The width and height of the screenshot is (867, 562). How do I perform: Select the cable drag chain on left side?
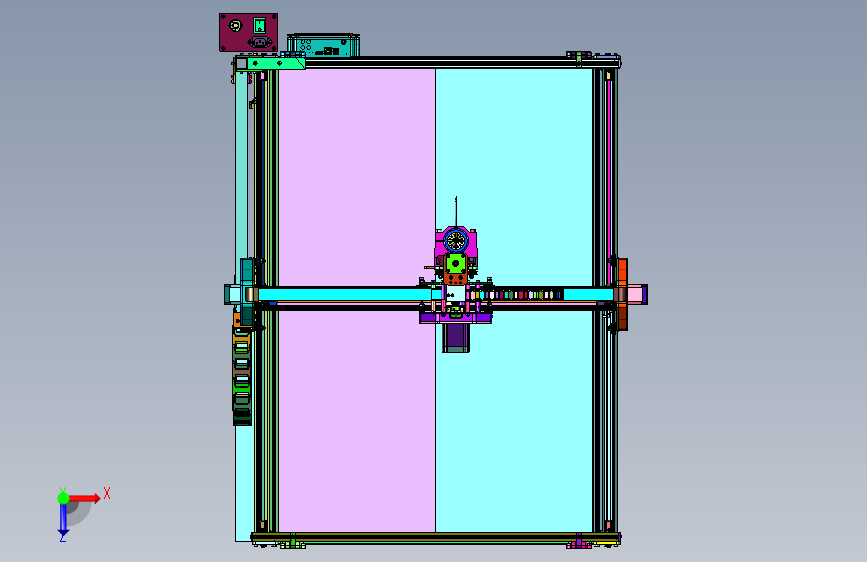(242, 375)
